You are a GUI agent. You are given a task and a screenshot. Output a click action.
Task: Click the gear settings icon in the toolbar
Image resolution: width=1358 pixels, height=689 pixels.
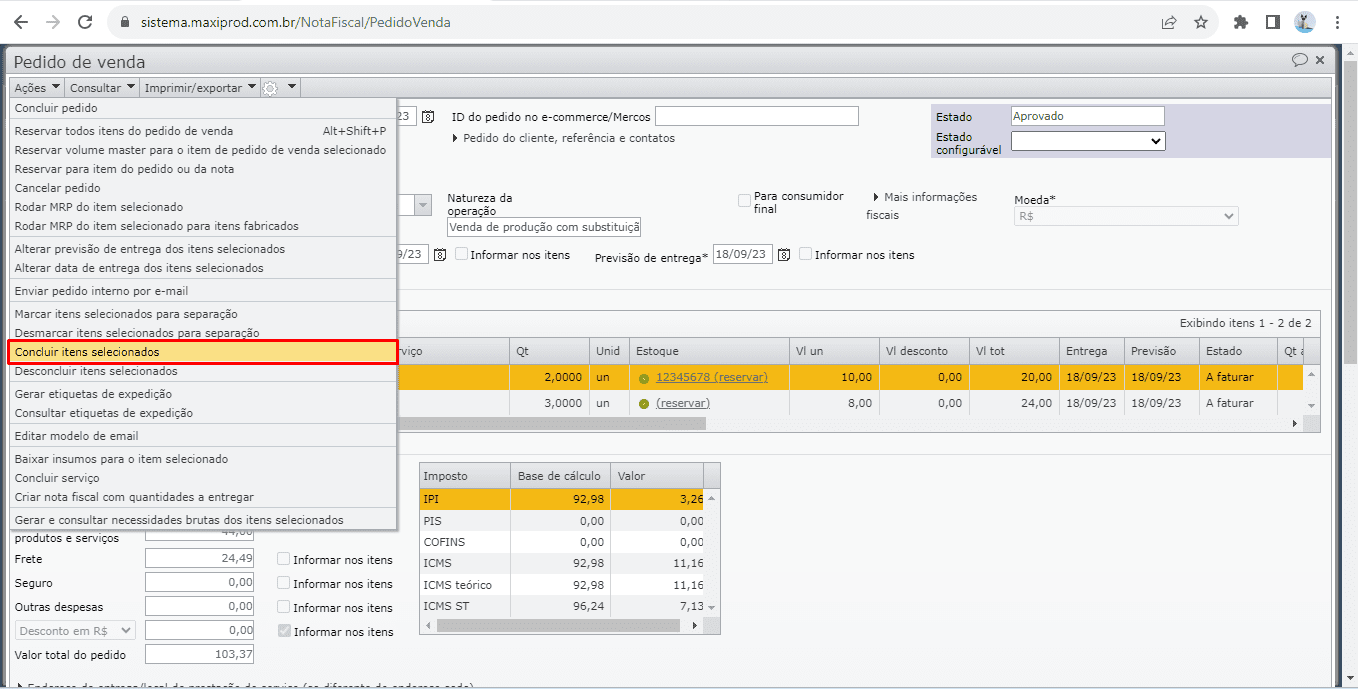pos(270,88)
